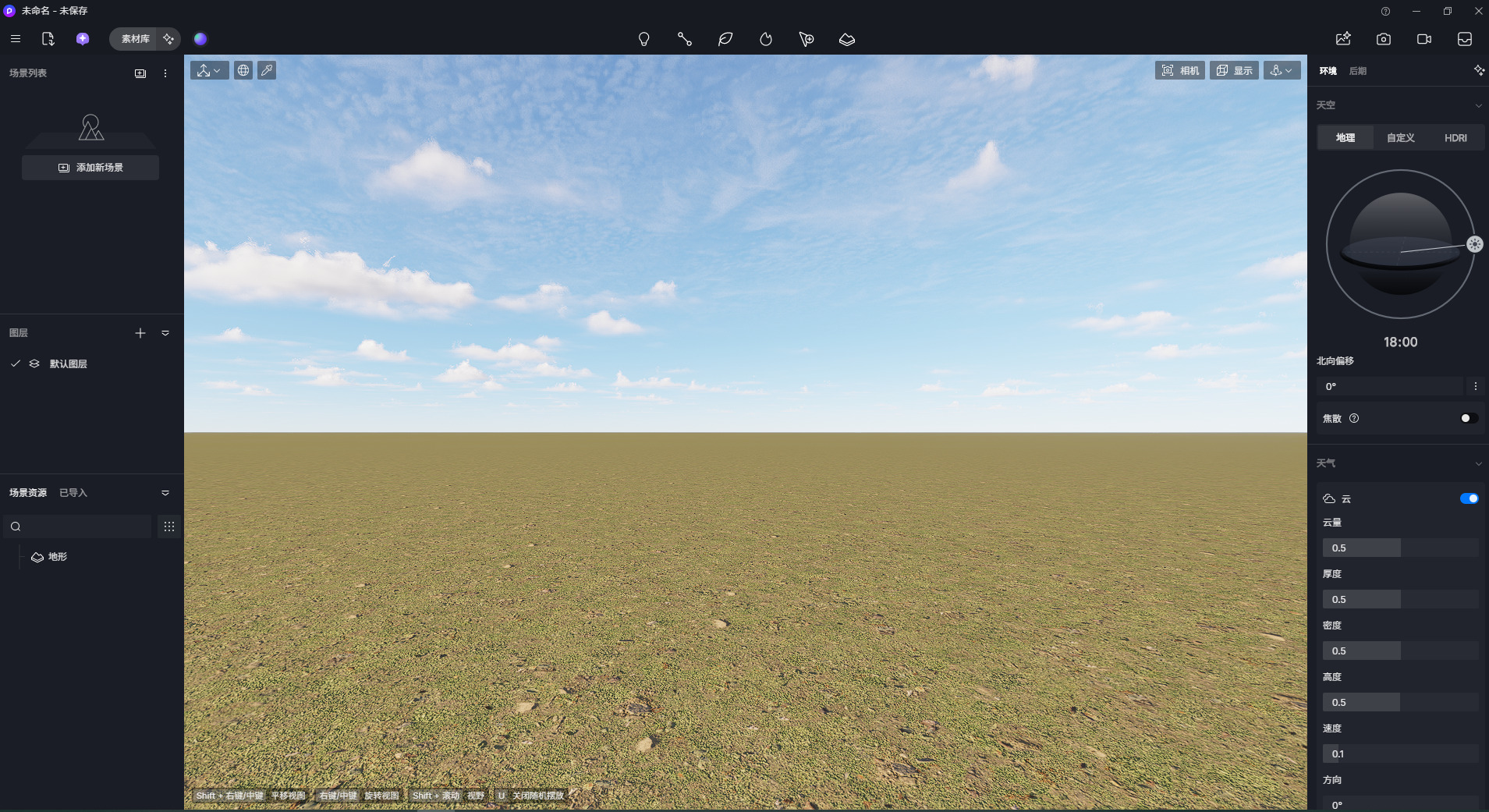Image resolution: width=1489 pixels, height=812 pixels.
Task: Click the 添加新场景 button
Action: (90, 168)
